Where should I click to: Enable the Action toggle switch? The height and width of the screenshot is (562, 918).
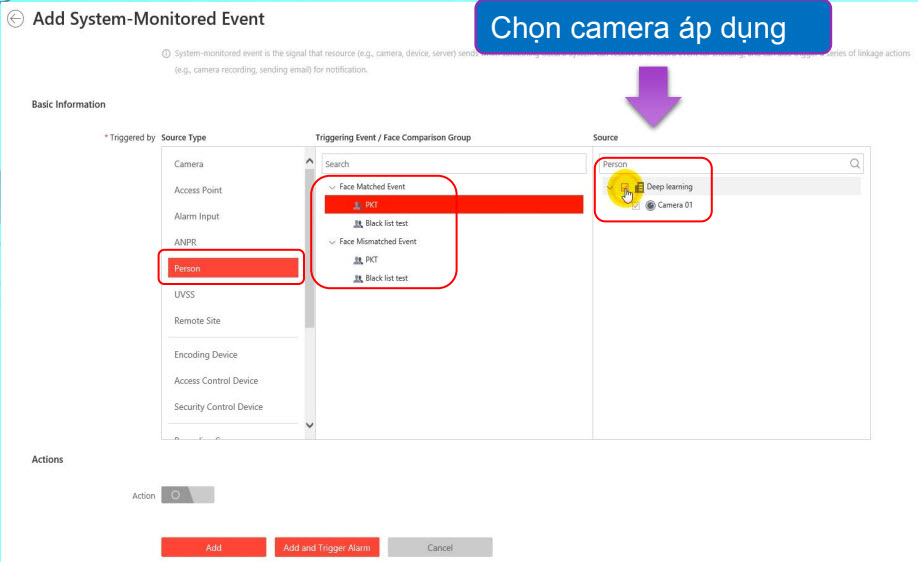click(x=187, y=495)
